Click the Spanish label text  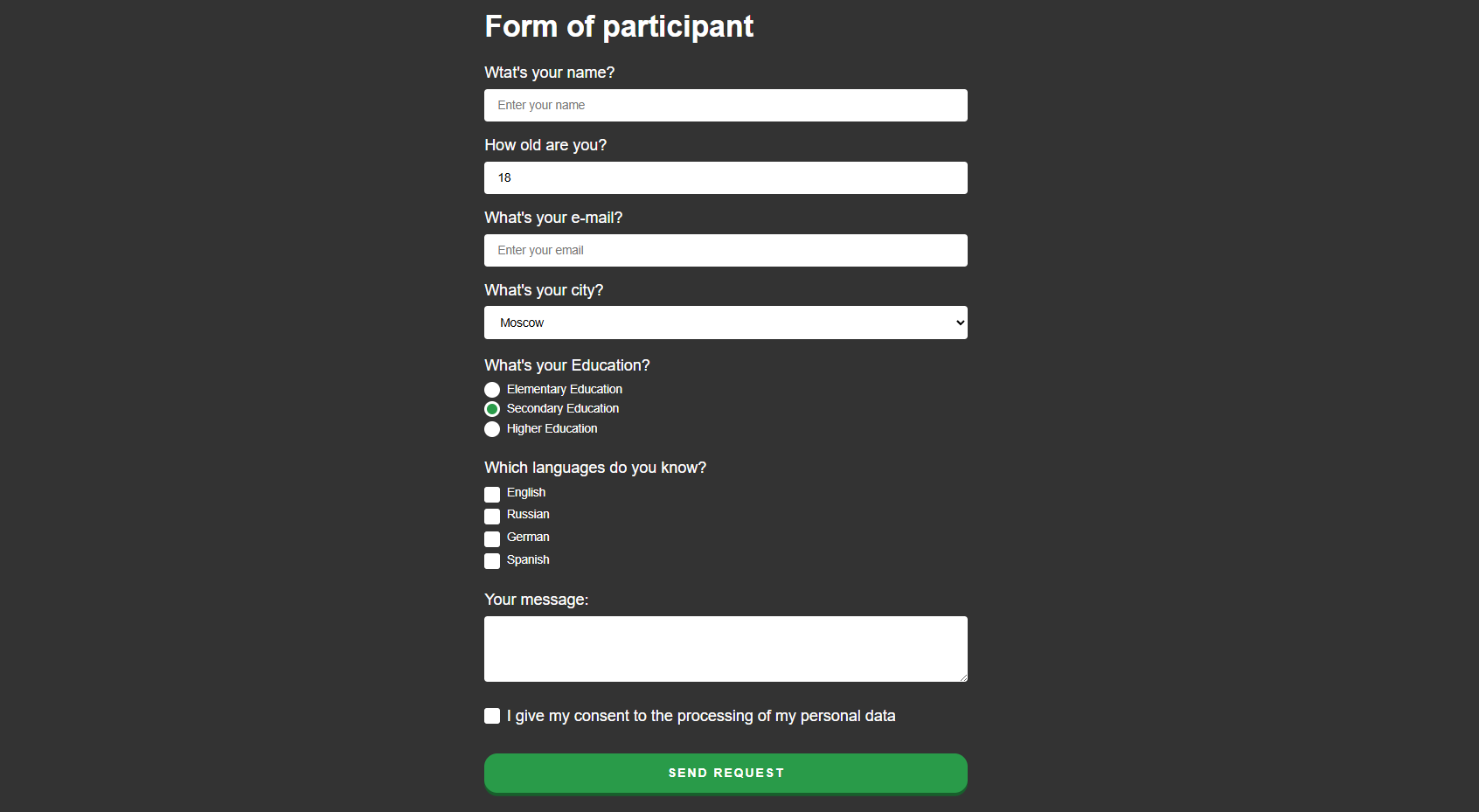[x=528, y=559]
